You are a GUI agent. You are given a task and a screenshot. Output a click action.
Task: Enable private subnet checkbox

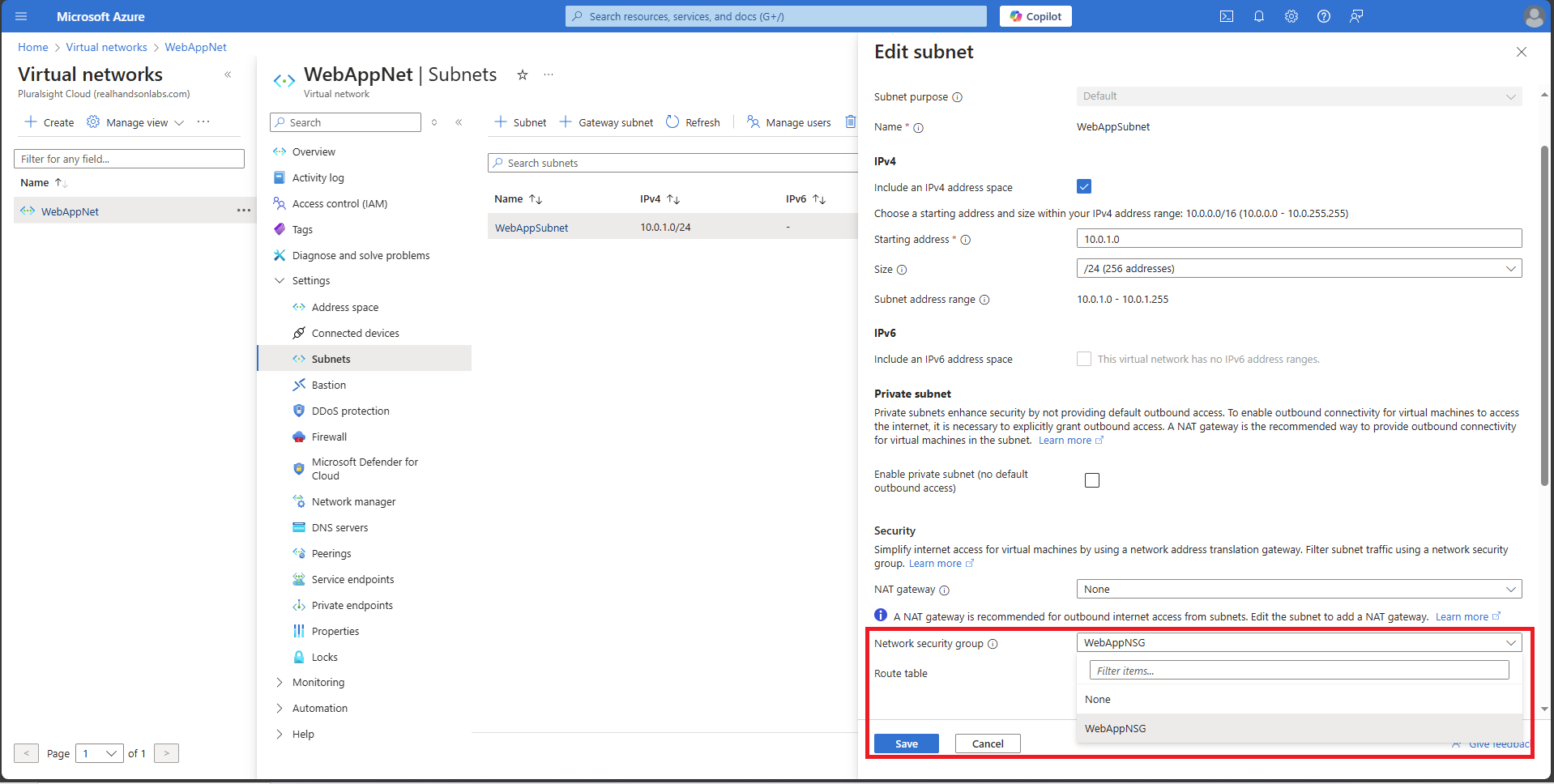click(1092, 480)
